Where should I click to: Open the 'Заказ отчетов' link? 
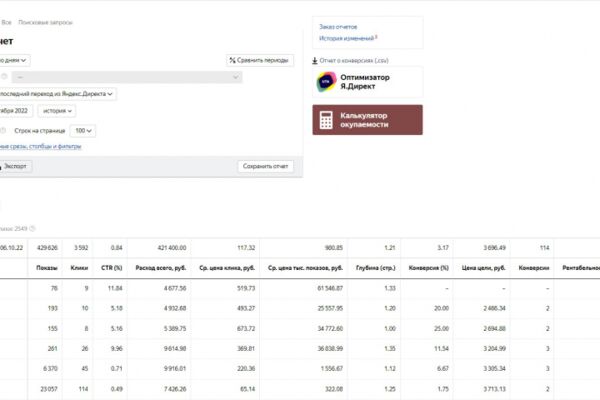click(x=338, y=27)
